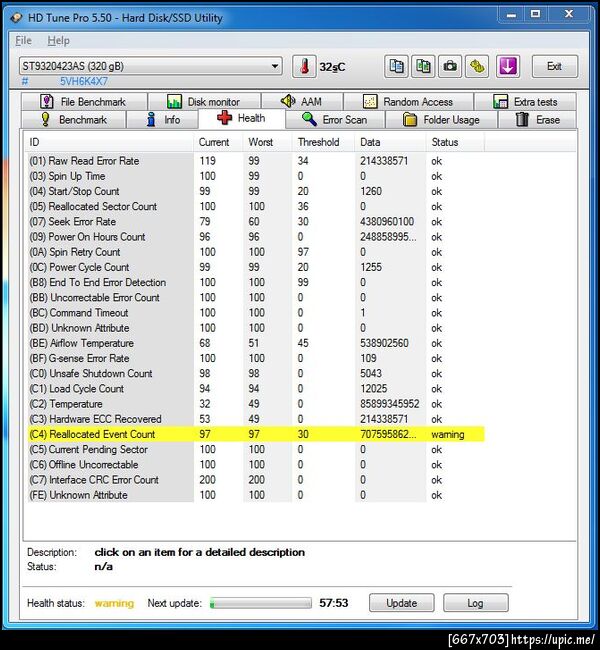Image resolution: width=600 pixels, height=650 pixels.
Task: Switch to the Error Scan tab
Action: 335,120
